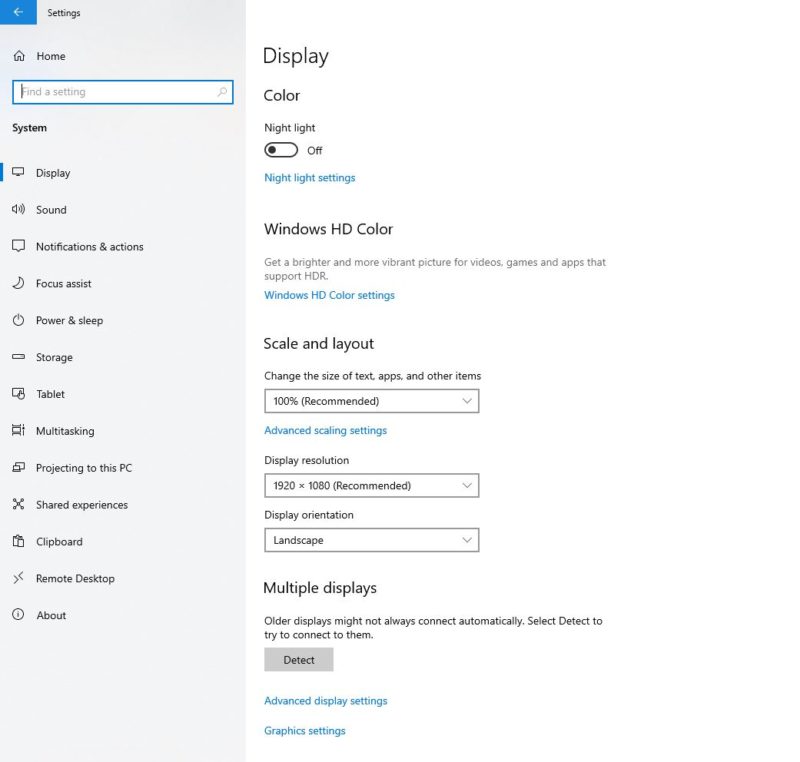Screen dimensions: 800x762
Task: Click the Clipboard sidebar icon
Action: pos(20,541)
